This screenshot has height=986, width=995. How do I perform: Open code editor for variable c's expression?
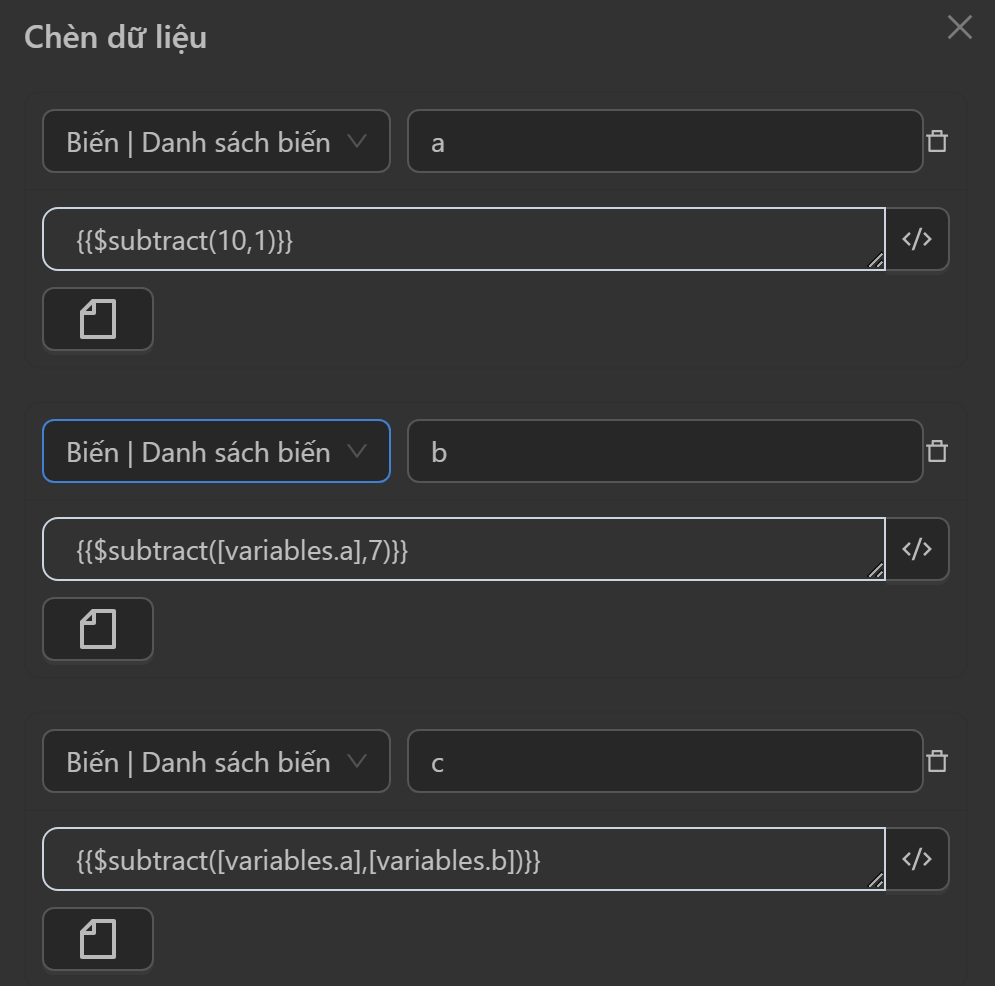click(x=917, y=859)
